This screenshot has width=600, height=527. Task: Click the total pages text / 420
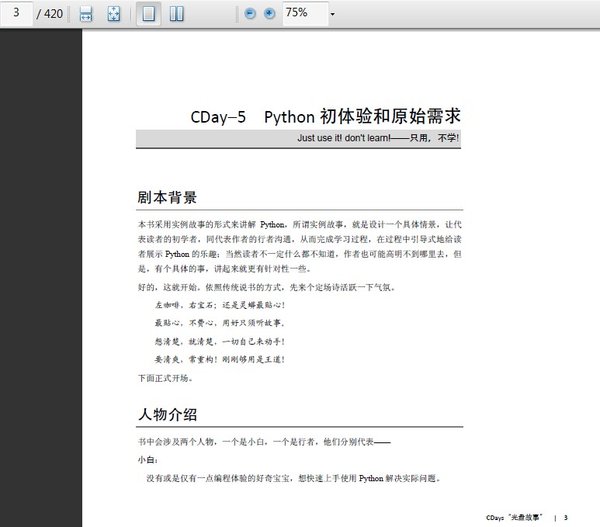tap(50, 14)
